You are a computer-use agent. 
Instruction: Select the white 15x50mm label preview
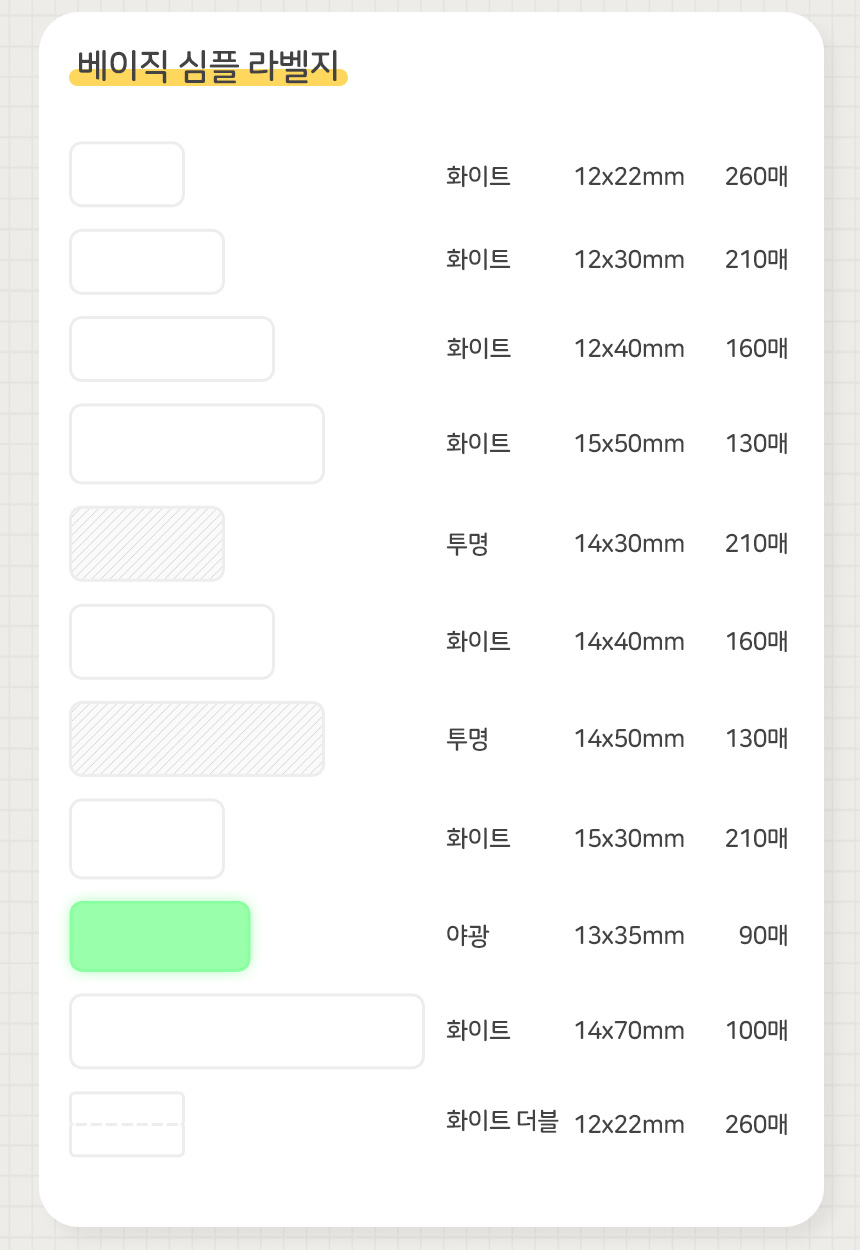pos(197,444)
